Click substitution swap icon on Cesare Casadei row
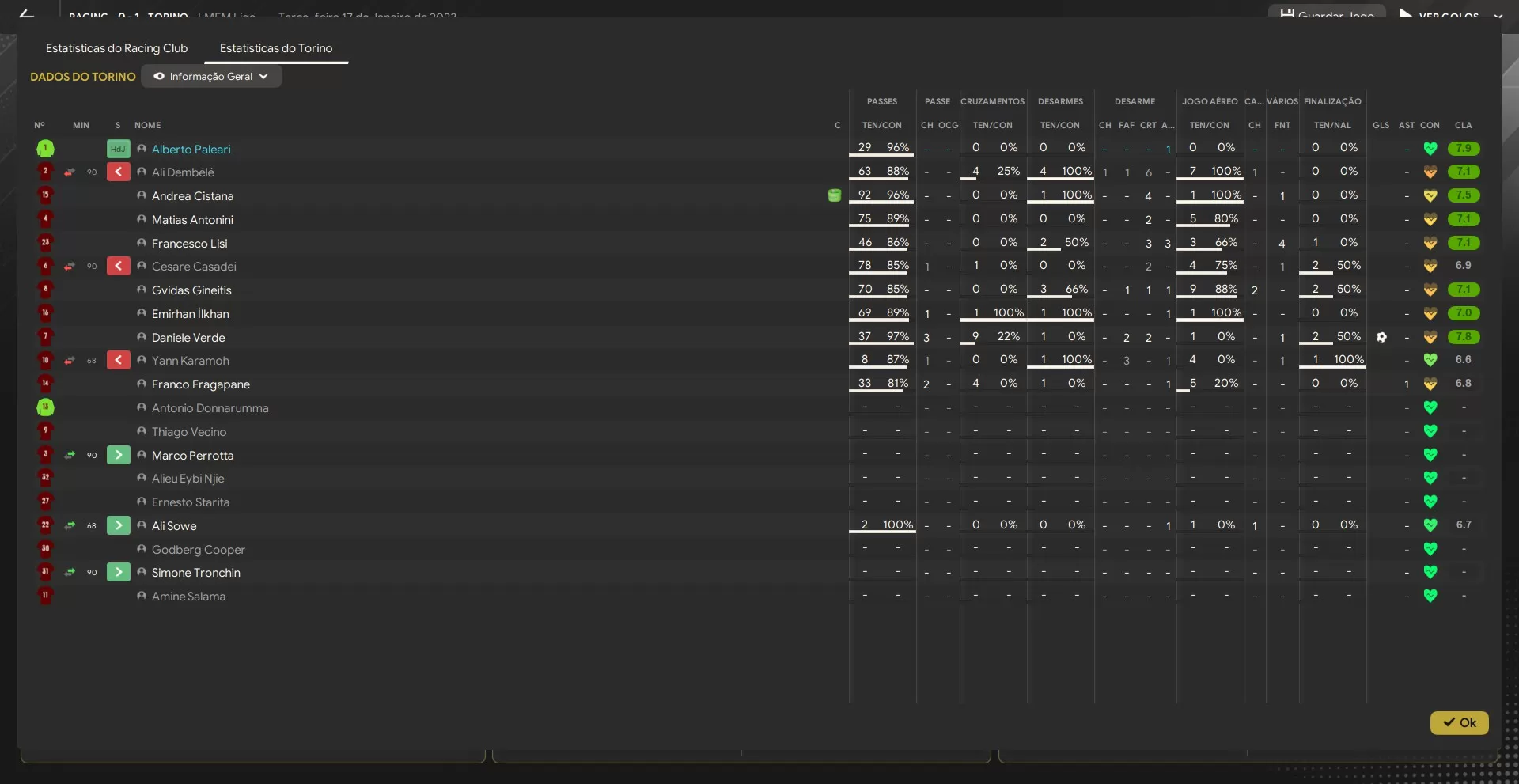 pos(70,266)
